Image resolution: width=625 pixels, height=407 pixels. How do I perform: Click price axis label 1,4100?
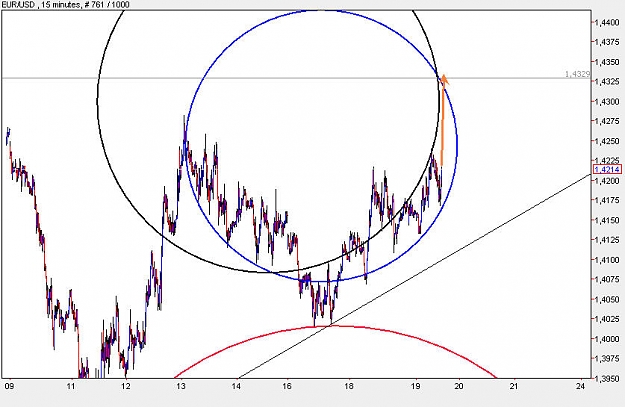click(x=607, y=260)
